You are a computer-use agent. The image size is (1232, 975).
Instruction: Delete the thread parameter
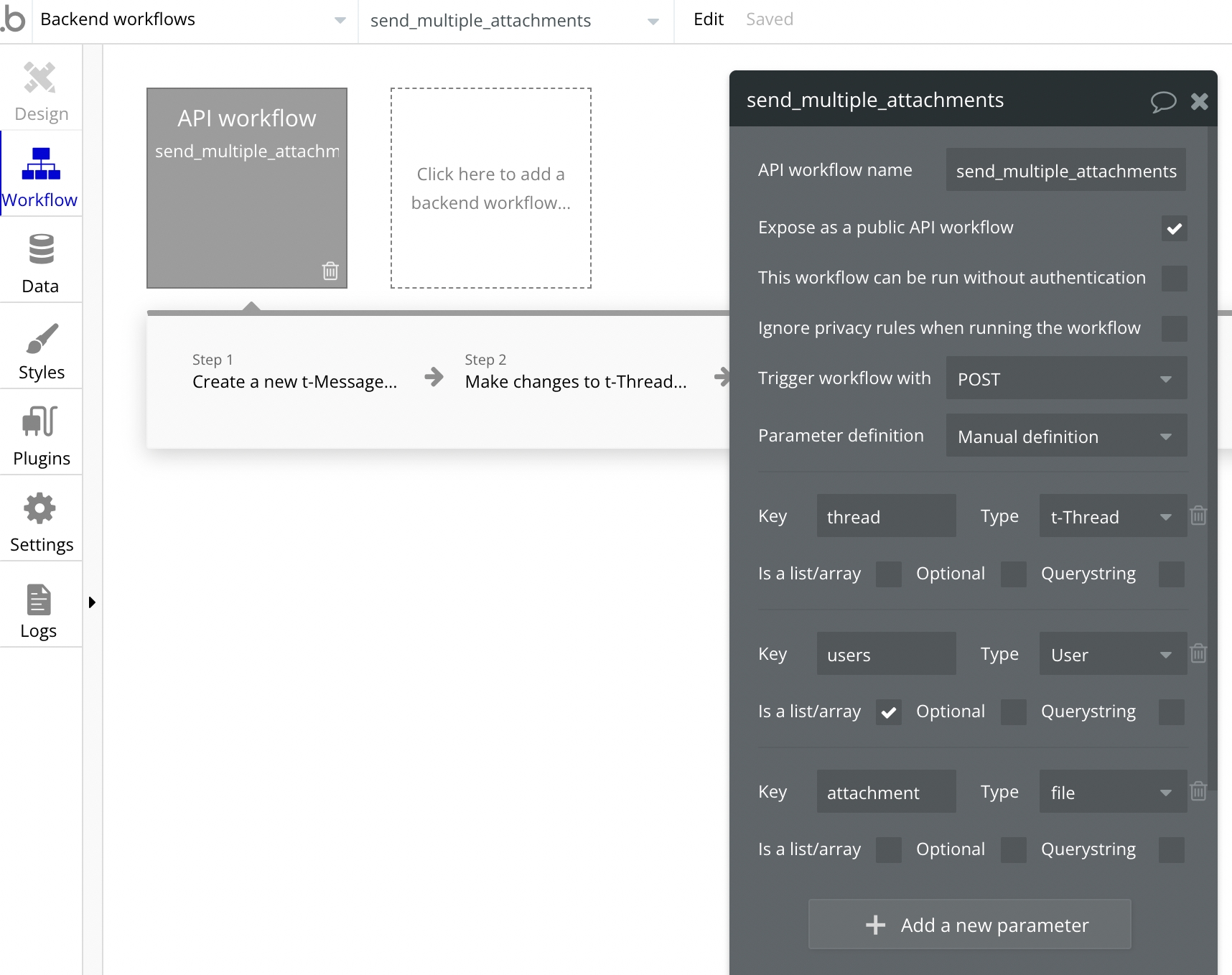coord(1198,516)
